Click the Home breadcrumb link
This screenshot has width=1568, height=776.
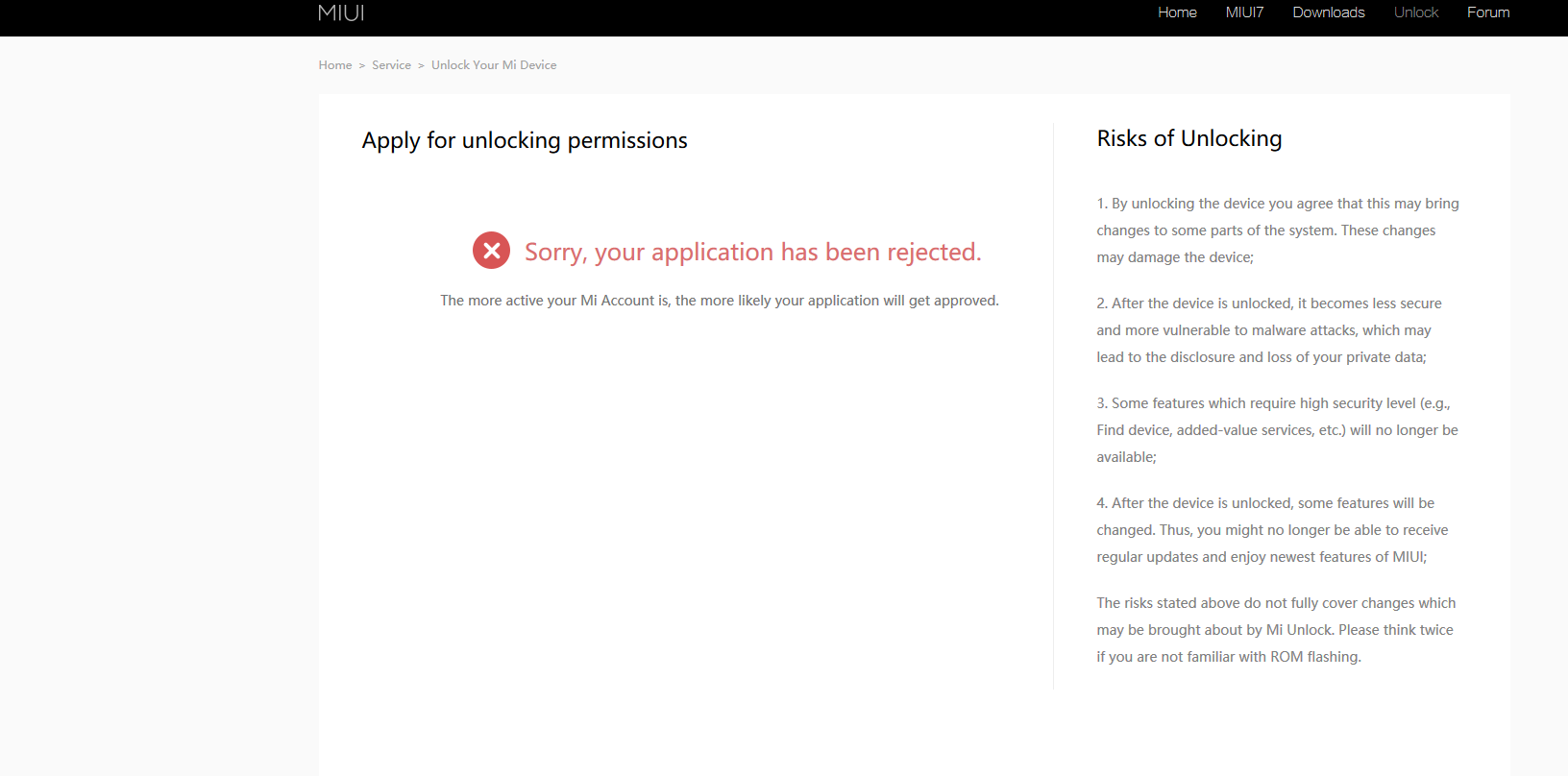click(x=335, y=65)
